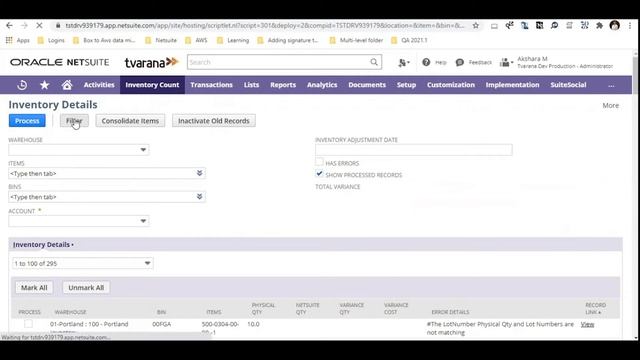This screenshot has height=360, width=640.
Task: Stop page loading with the X icon
Action: point(39,25)
